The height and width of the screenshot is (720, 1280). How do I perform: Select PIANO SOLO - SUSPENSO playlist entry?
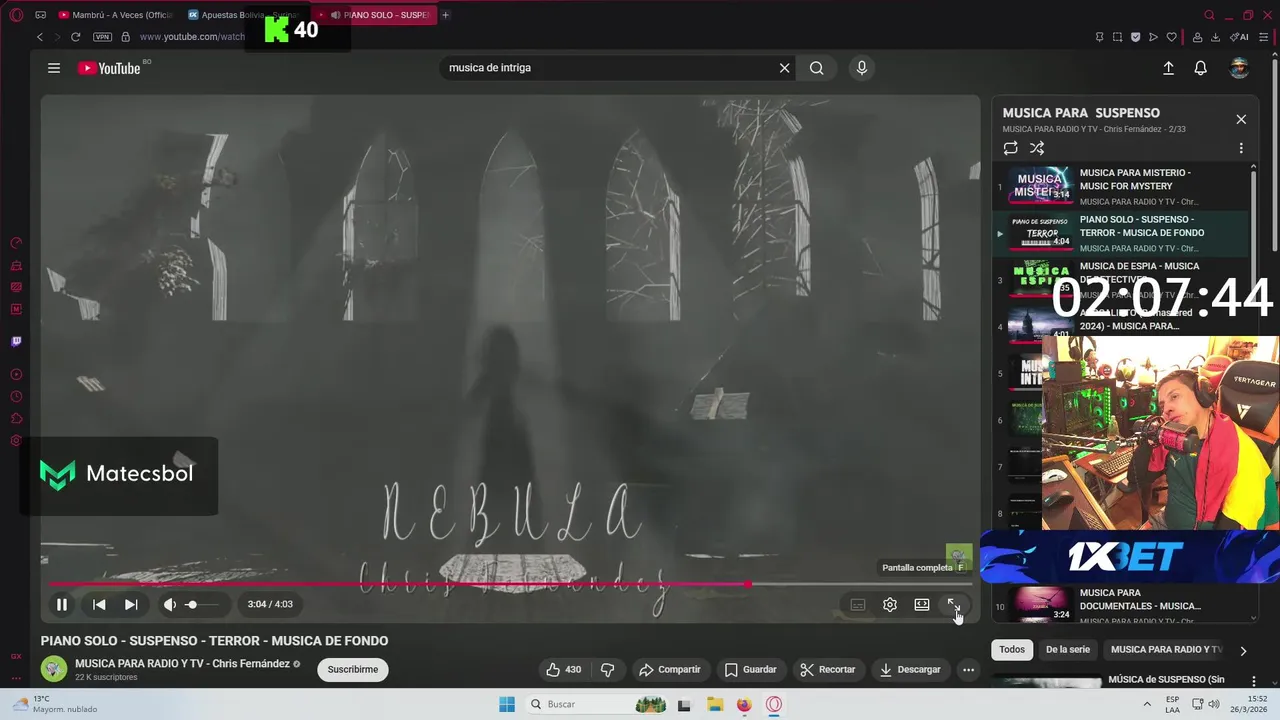tap(1120, 233)
